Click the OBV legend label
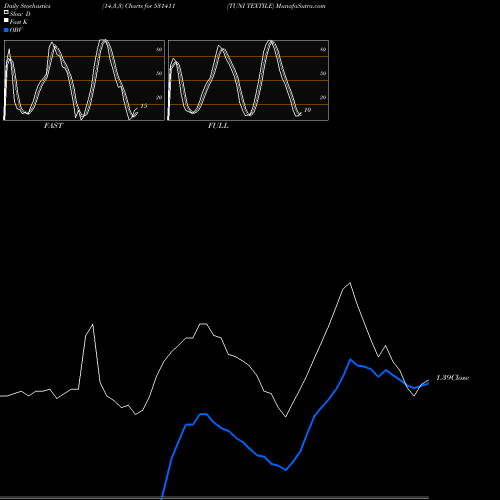 (x=16, y=30)
